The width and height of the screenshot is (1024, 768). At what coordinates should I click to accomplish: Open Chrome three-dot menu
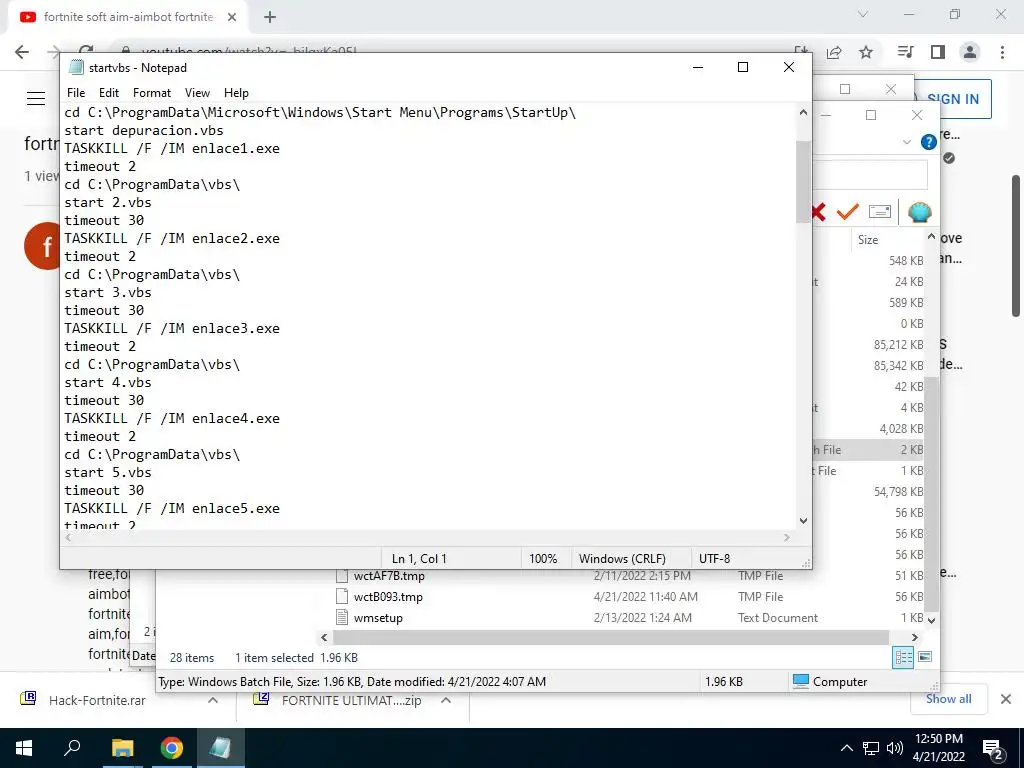pyautogui.click(x=1002, y=52)
